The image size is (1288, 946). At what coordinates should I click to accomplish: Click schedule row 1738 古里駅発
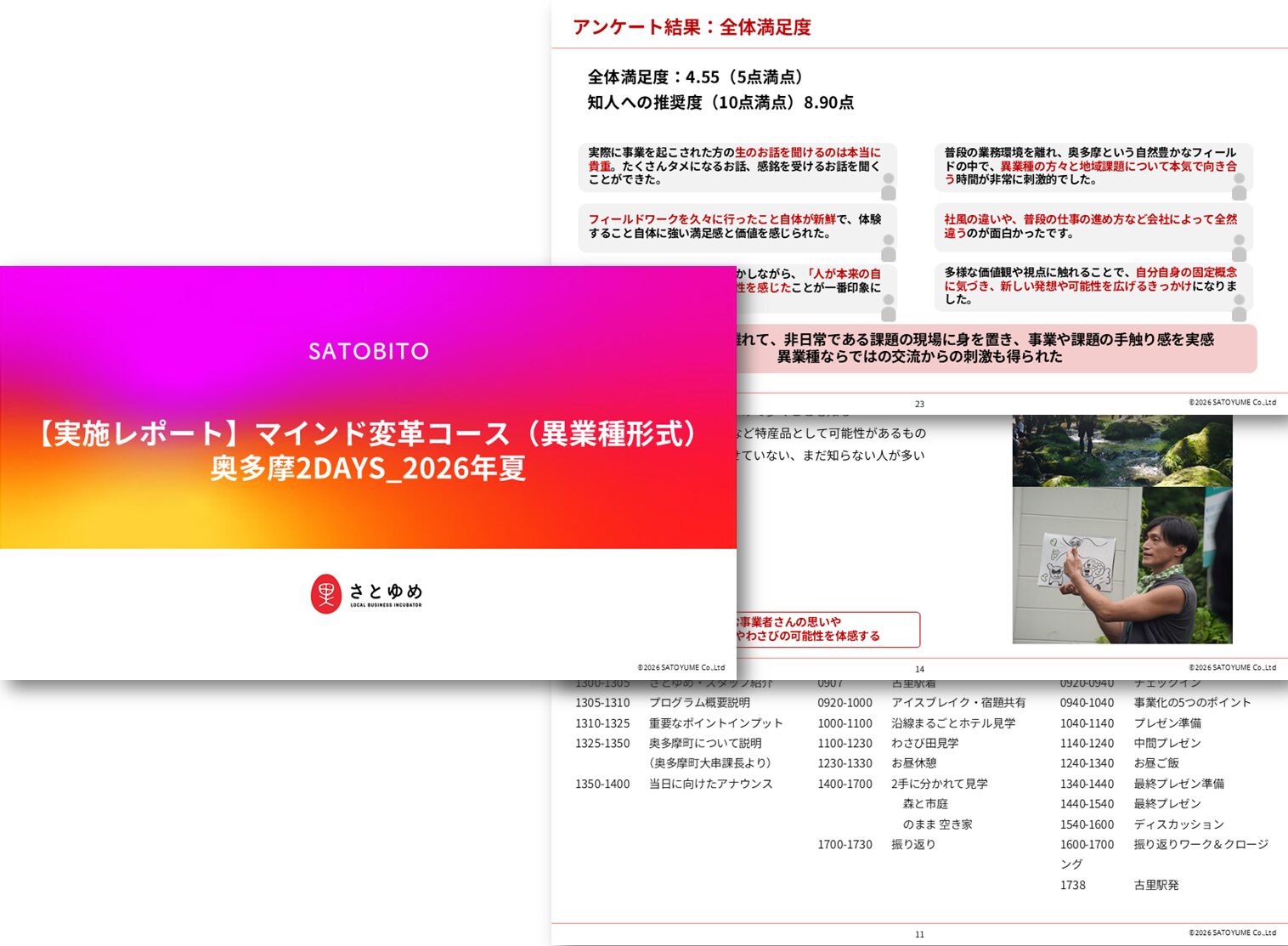(x=1119, y=886)
